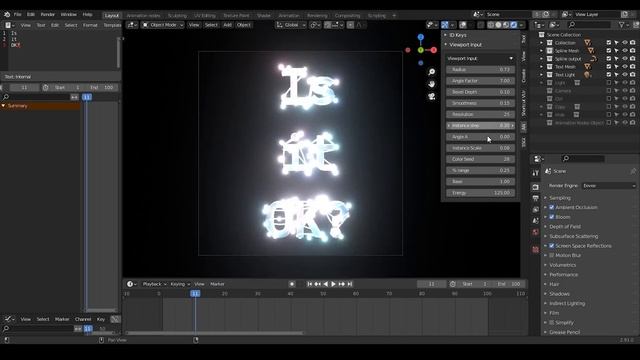Switch to the Sculpting workspace tab

pos(177,16)
